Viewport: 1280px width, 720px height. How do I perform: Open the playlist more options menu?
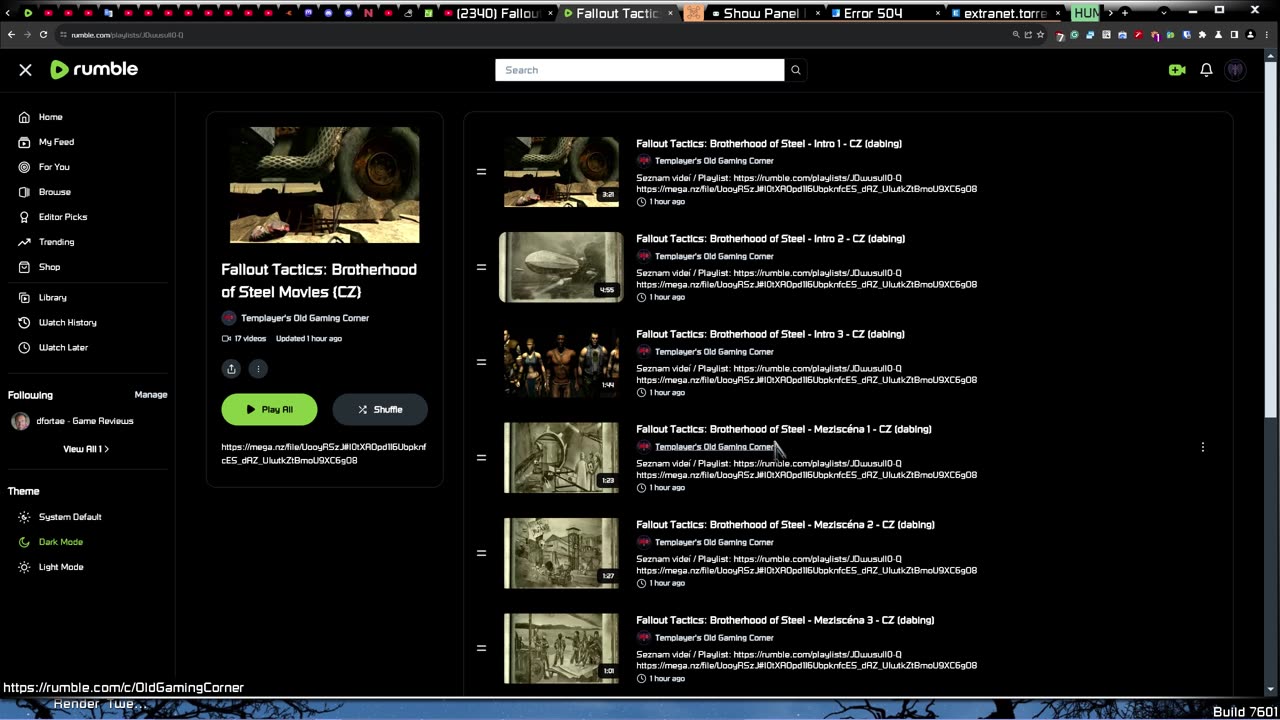[258, 369]
